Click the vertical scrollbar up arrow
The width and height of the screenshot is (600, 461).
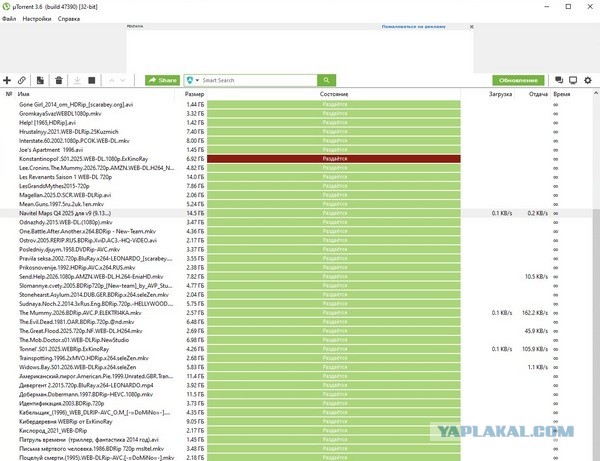click(596, 93)
